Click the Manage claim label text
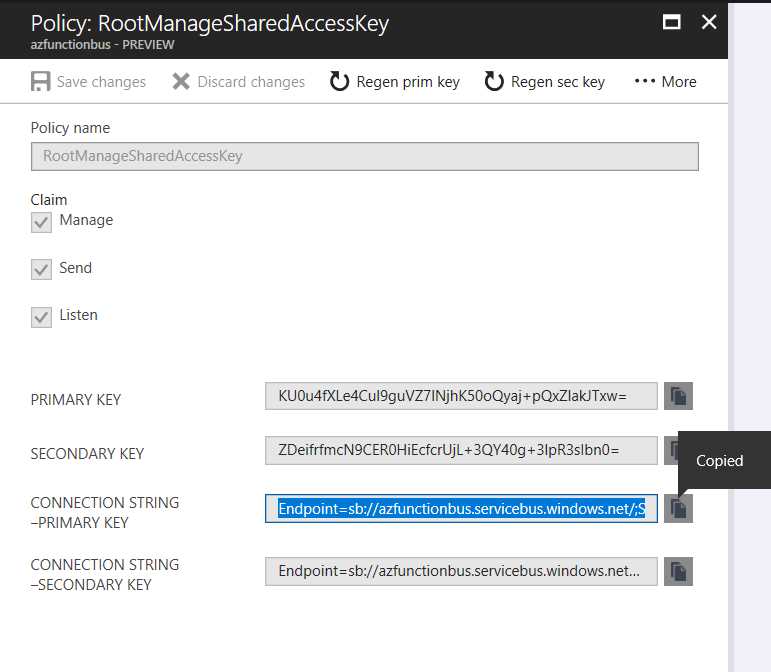The height and width of the screenshot is (672, 771). [x=86, y=220]
